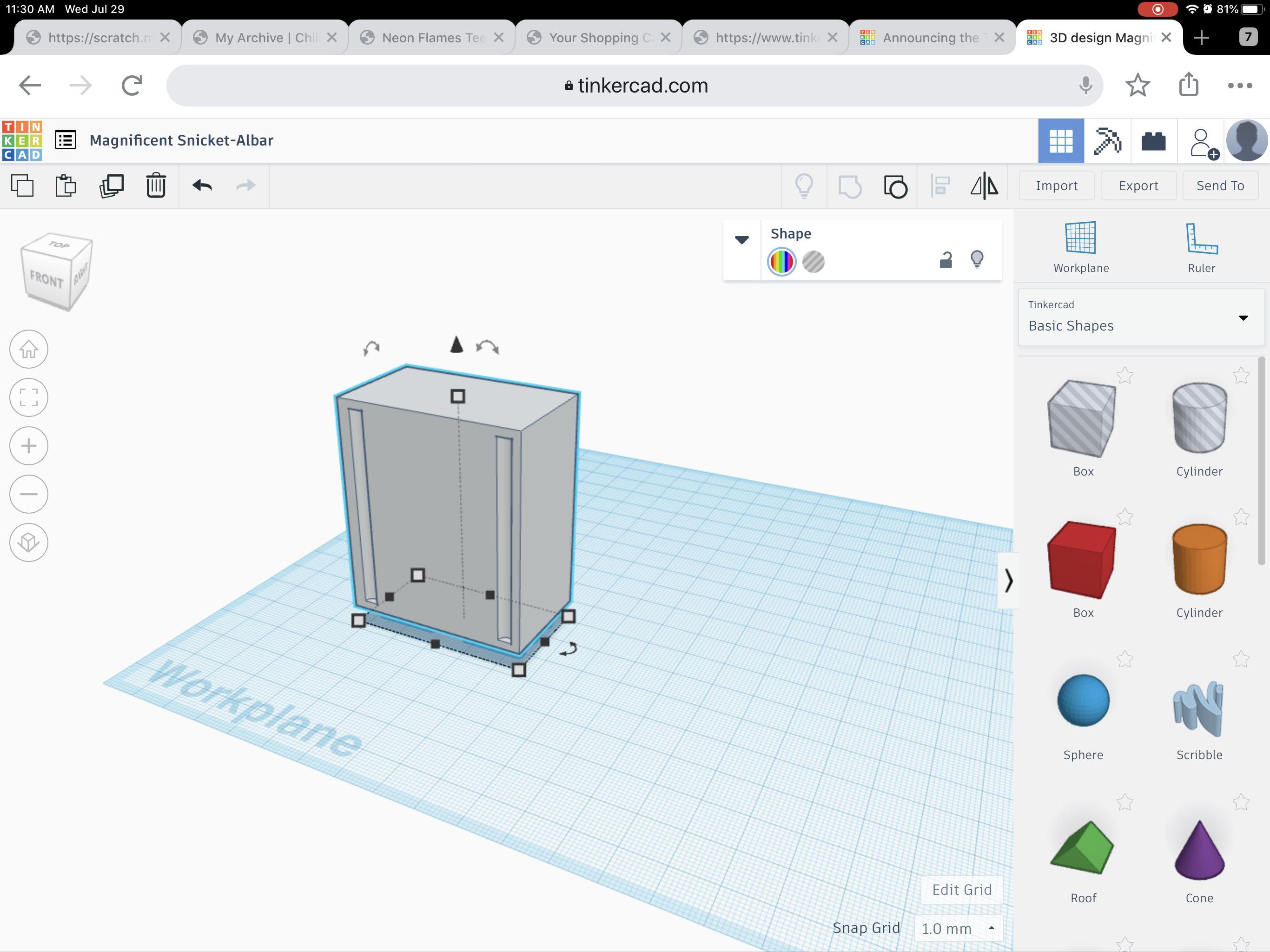Toggle lock editing padlock in Shape panel
Screen dimensions: 1270x952
946,260
